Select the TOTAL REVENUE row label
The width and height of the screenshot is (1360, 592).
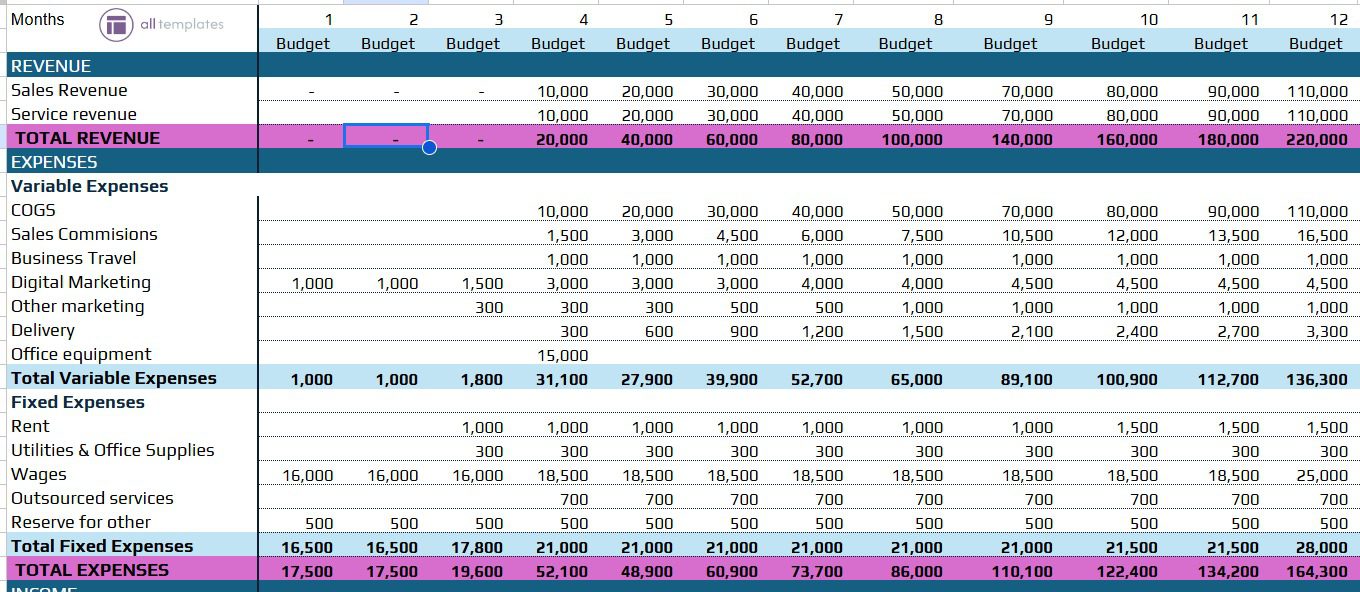tap(87, 138)
